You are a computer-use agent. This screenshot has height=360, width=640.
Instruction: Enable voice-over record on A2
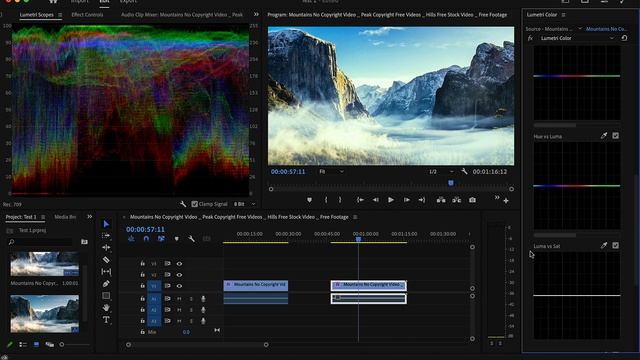click(x=203, y=310)
